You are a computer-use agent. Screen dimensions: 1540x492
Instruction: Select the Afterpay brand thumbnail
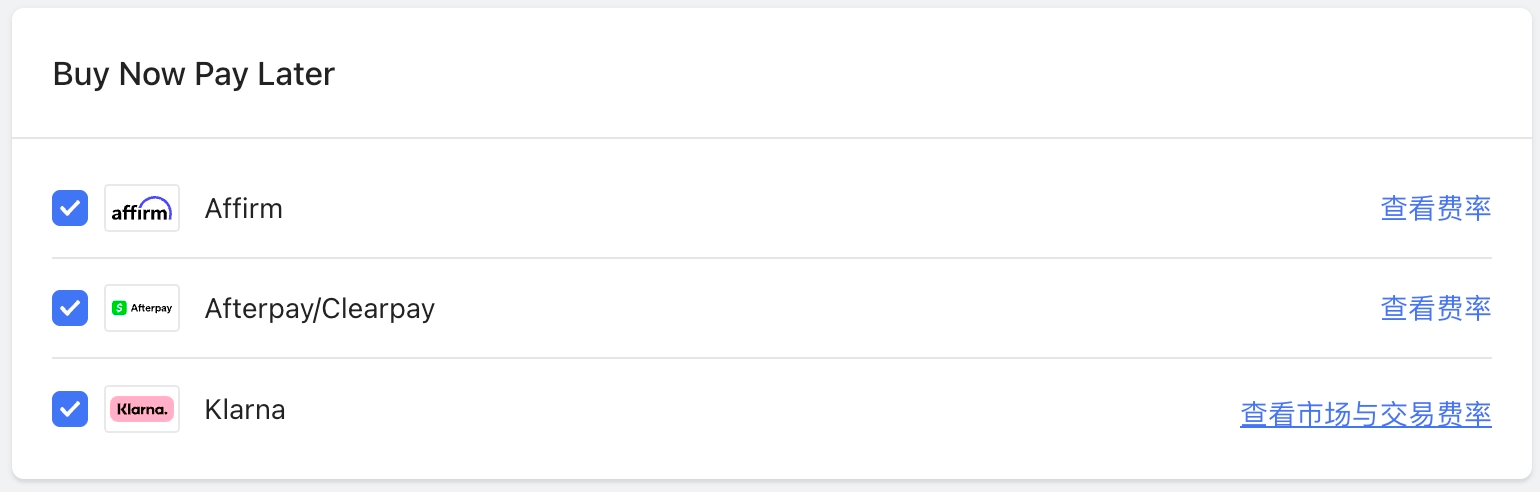pyautogui.click(x=142, y=308)
